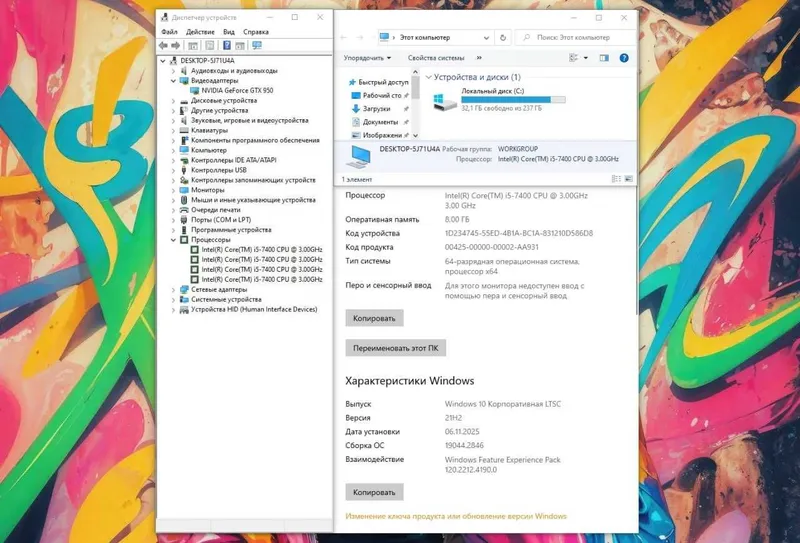Screen dimensions: 800x543
Task: Click Переименовать этот ПК button
Action: point(395,348)
